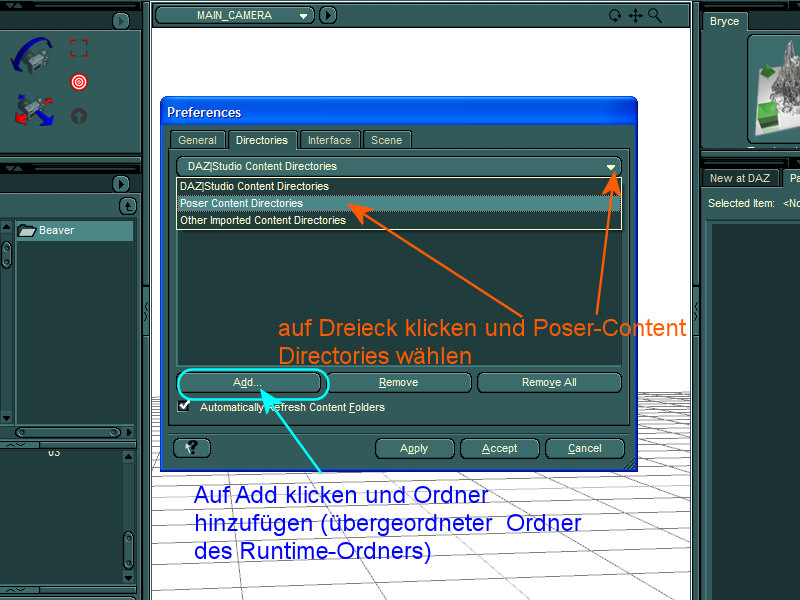Switch to General tab
Viewport: 800px width, 600px height.
tap(197, 140)
